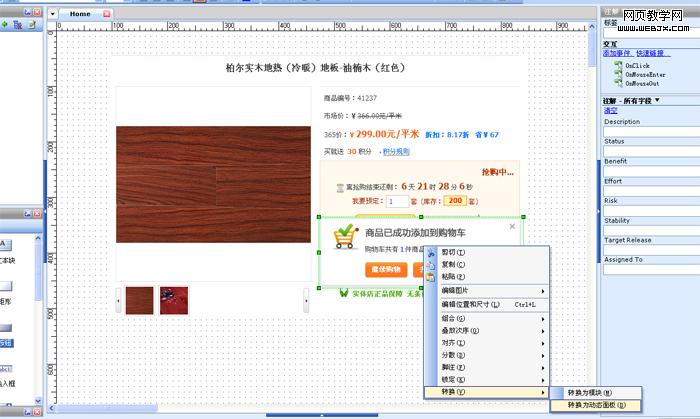The width and height of the screenshot is (700, 419).
Task: Click 转换为模块 in the convert submenu
Action: (x=590, y=392)
